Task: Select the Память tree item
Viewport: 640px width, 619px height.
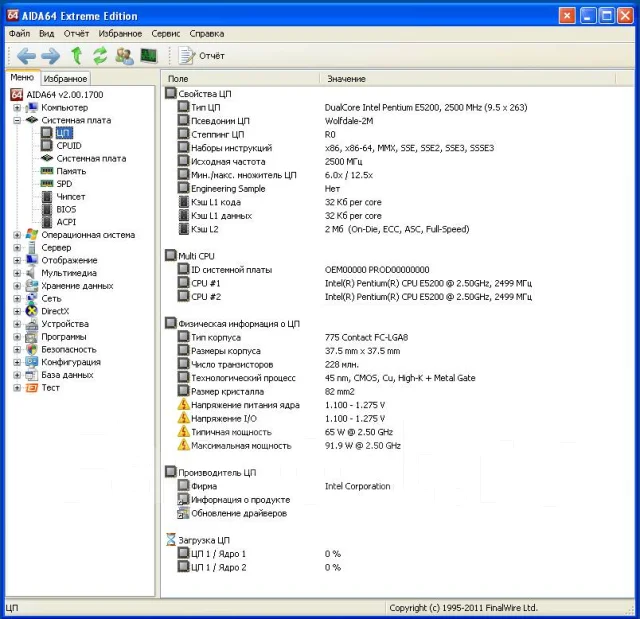Action: point(71,171)
